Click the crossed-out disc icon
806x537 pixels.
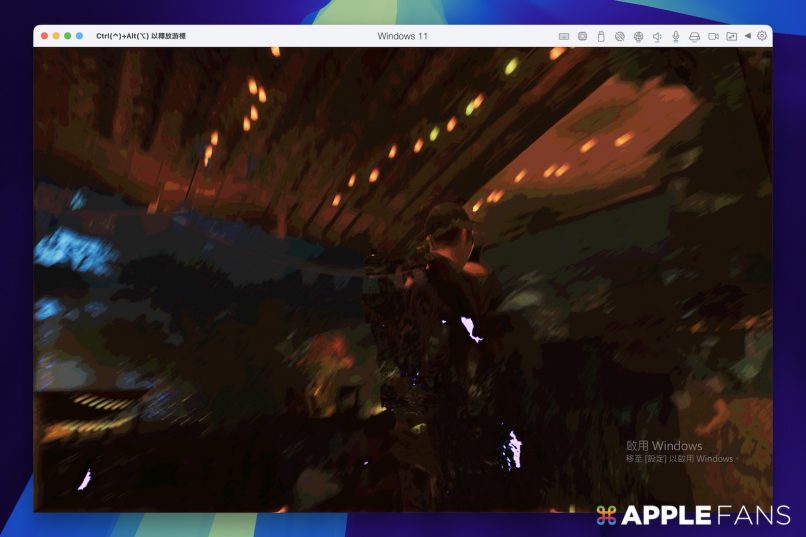[620, 36]
